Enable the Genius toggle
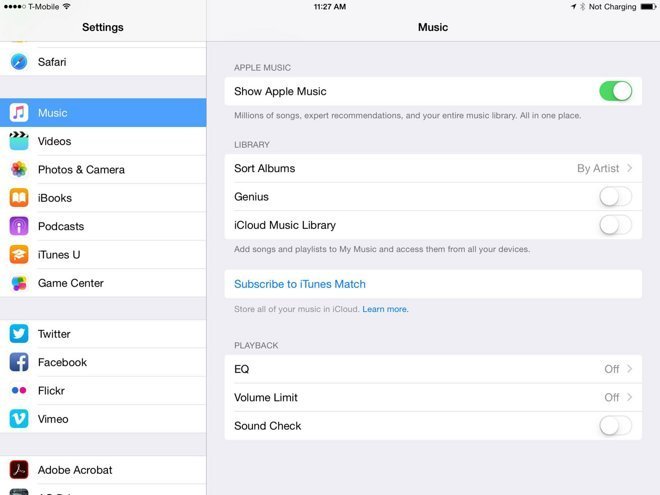 tap(615, 197)
